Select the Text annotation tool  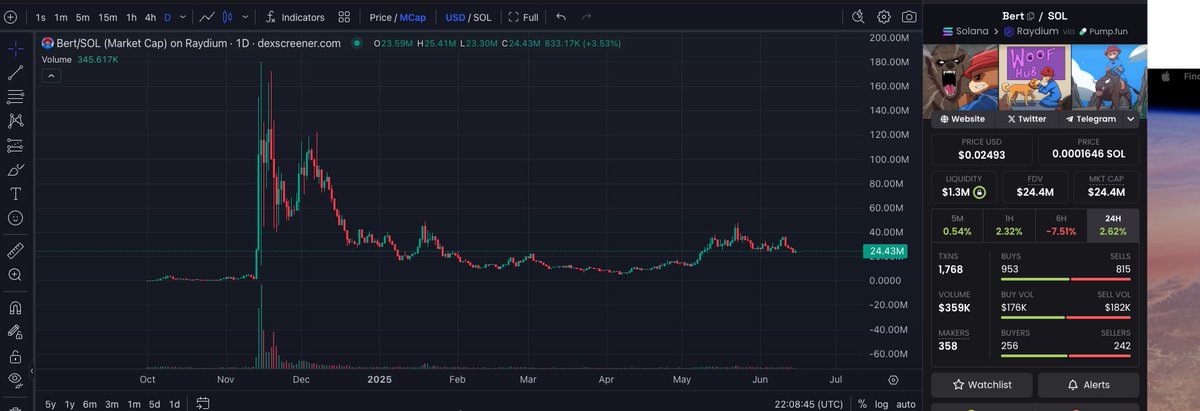(x=15, y=194)
